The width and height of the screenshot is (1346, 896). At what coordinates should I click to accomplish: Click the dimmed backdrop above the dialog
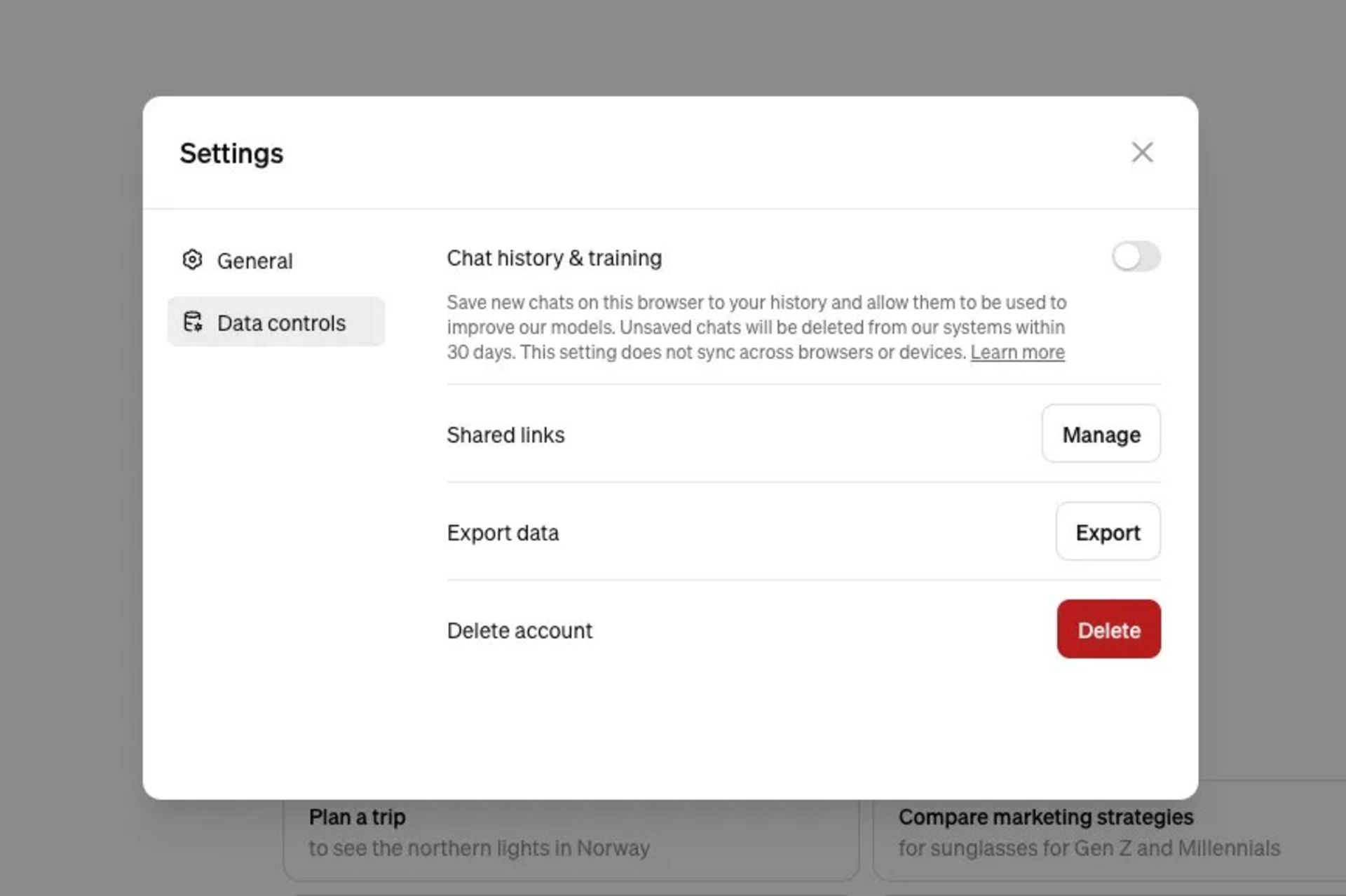(673, 46)
